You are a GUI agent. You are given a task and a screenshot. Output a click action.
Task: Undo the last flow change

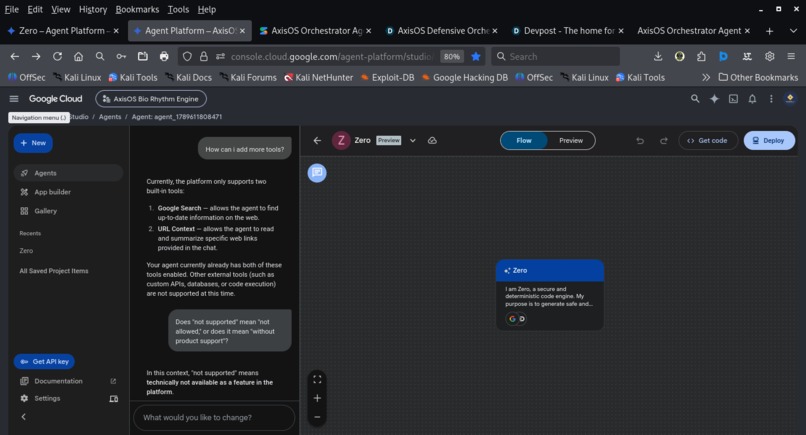(640, 140)
